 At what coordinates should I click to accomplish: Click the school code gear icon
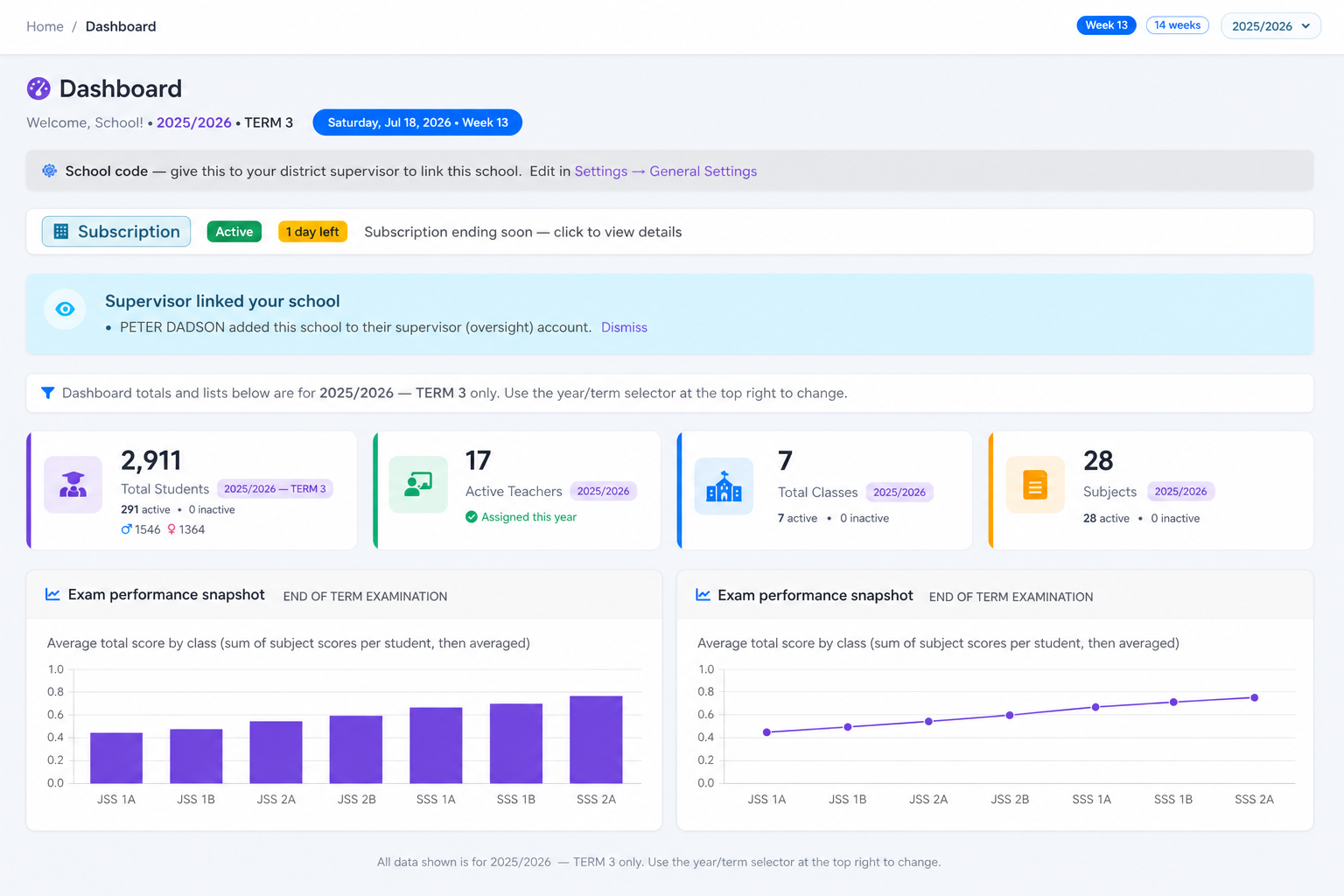tap(50, 171)
